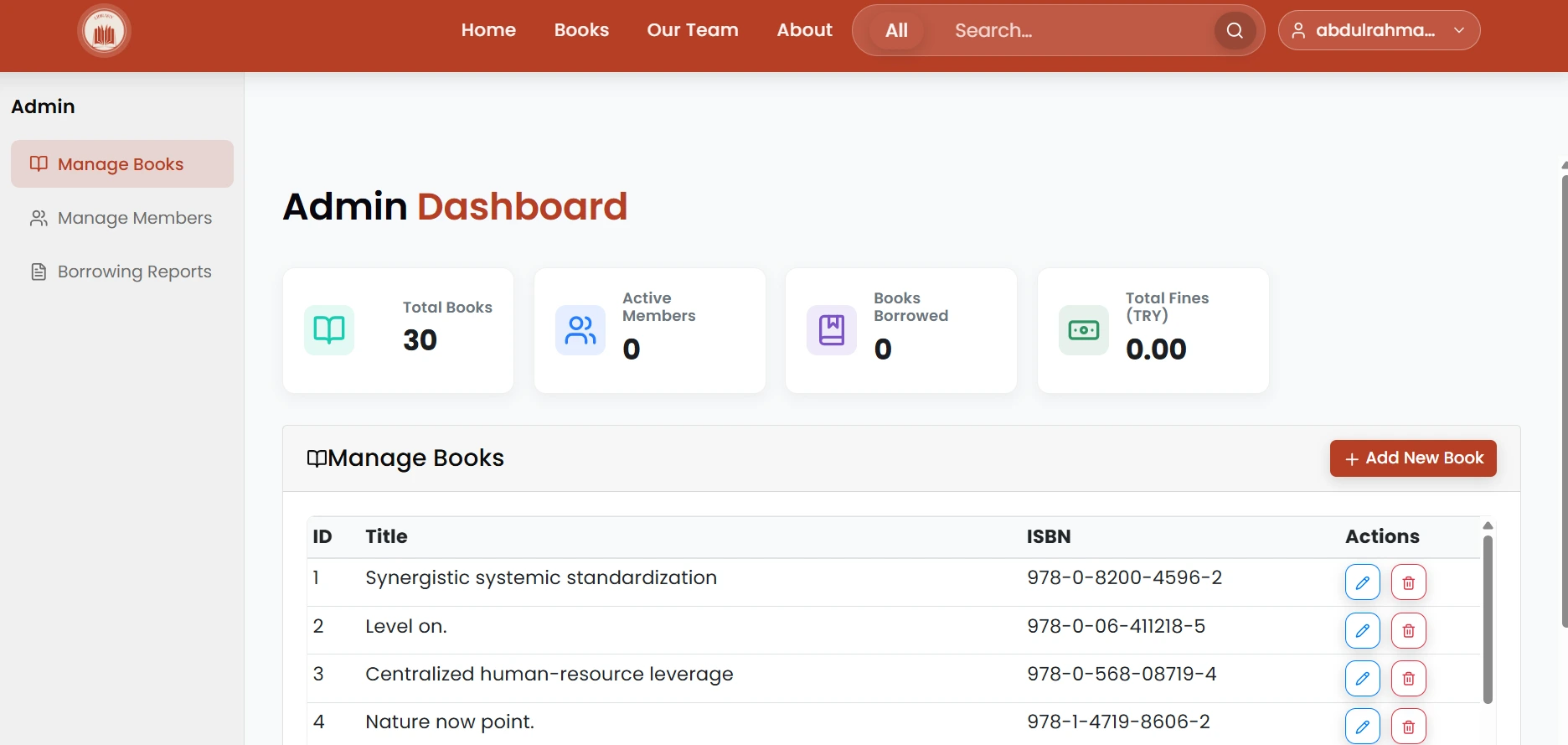Viewport: 1568px width, 745px height.
Task: Edit book 1 with pencil icon
Action: (1362, 582)
